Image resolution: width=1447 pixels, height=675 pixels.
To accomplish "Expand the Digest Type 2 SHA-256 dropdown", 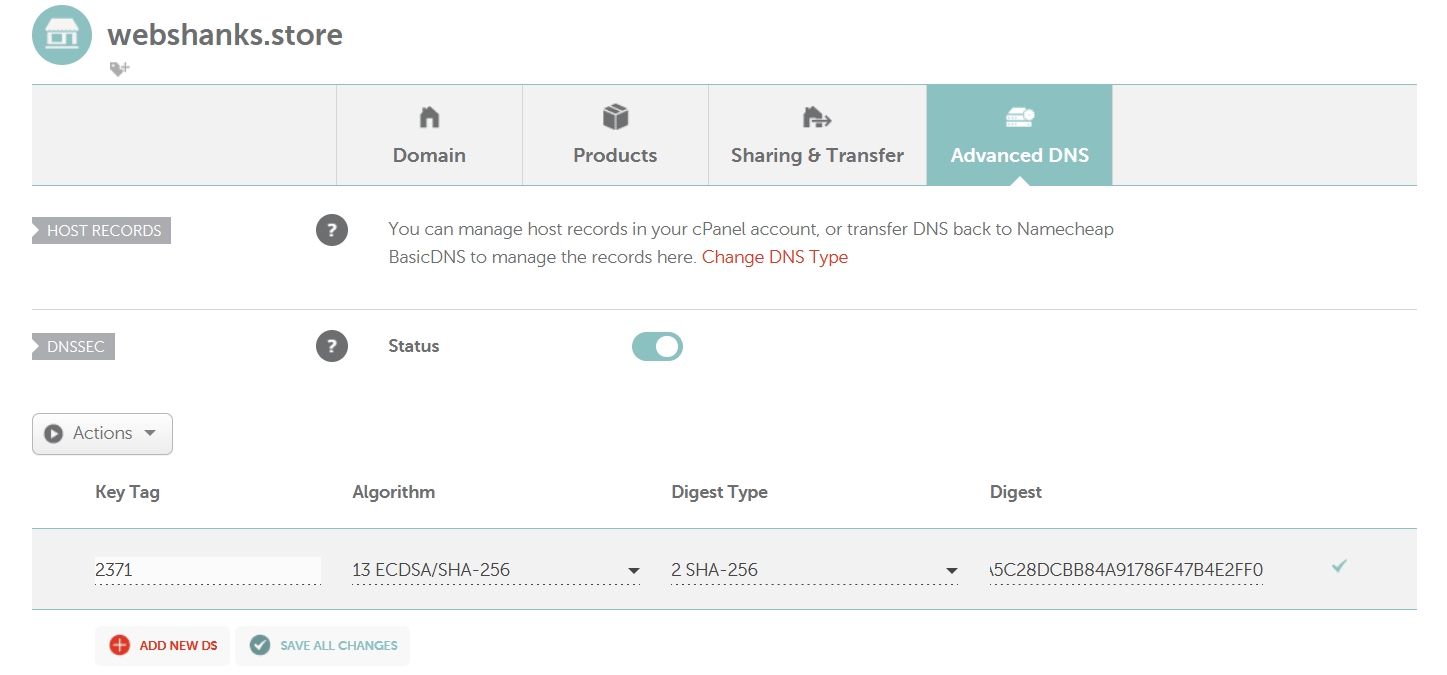I will pos(814,570).
